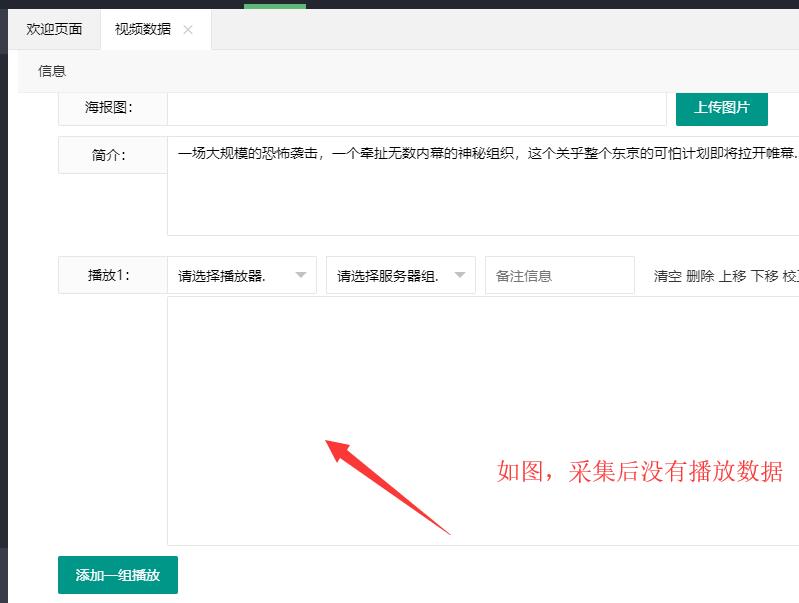This screenshot has width=799, height=603.
Task: Click the 播放1 row label
Action: [109, 275]
